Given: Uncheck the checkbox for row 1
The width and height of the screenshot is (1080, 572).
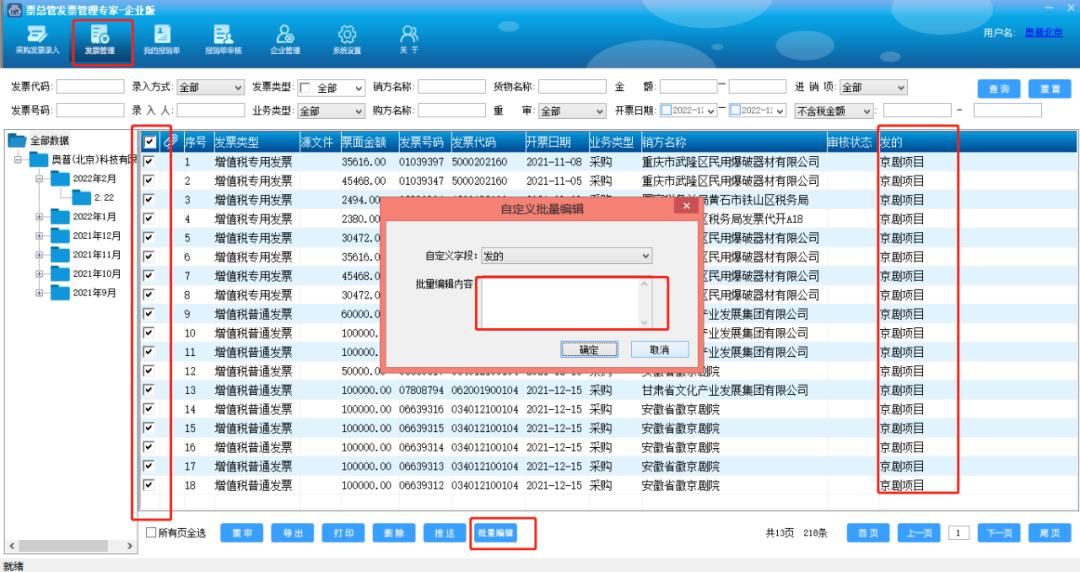Looking at the screenshot, I should [x=148, y=161].
